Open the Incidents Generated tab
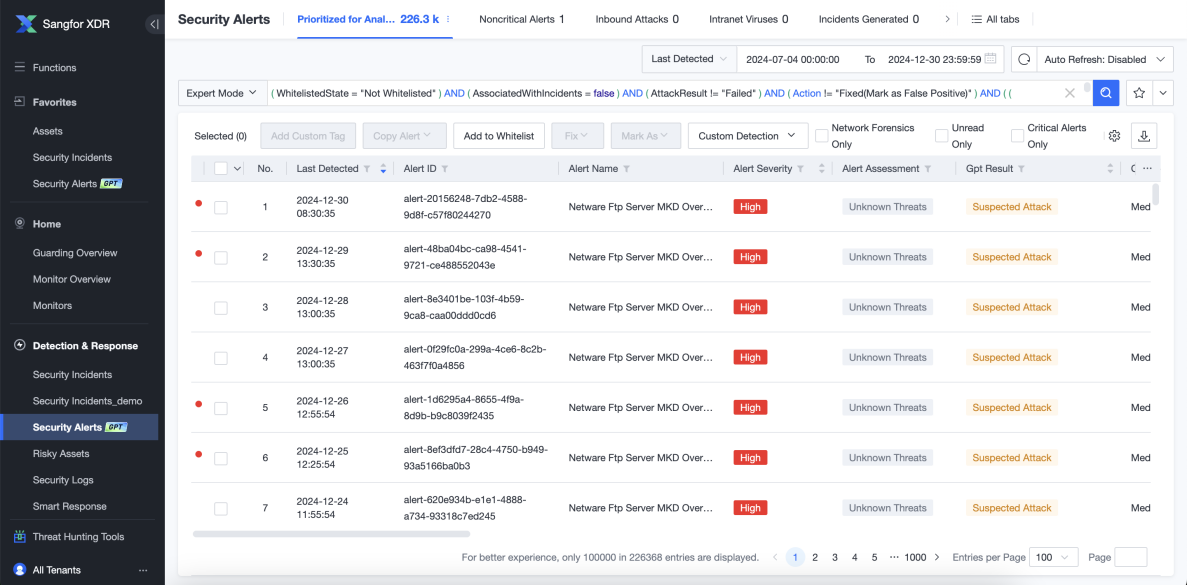 (868, 20)
